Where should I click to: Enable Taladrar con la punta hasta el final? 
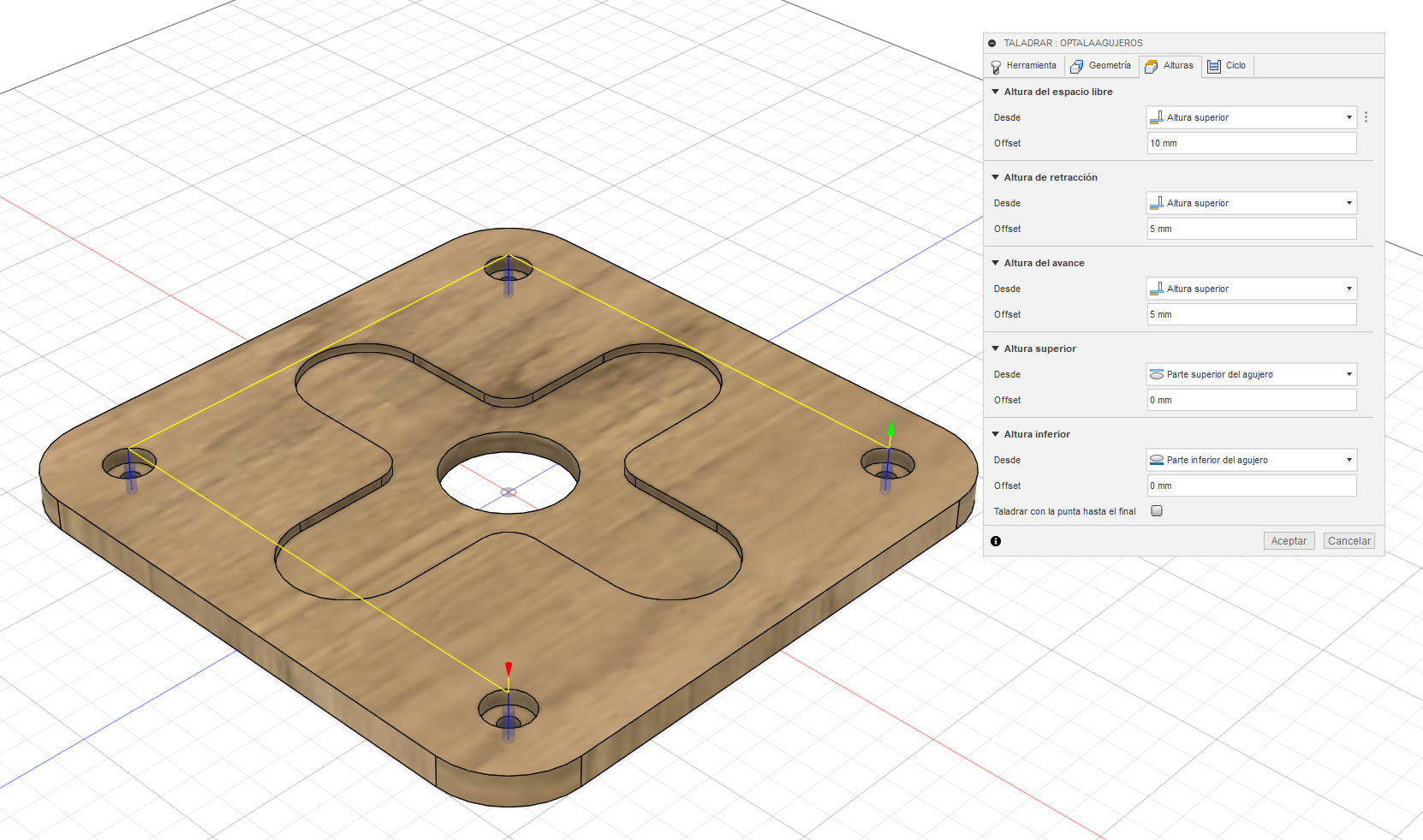(x=1157, y=511)
